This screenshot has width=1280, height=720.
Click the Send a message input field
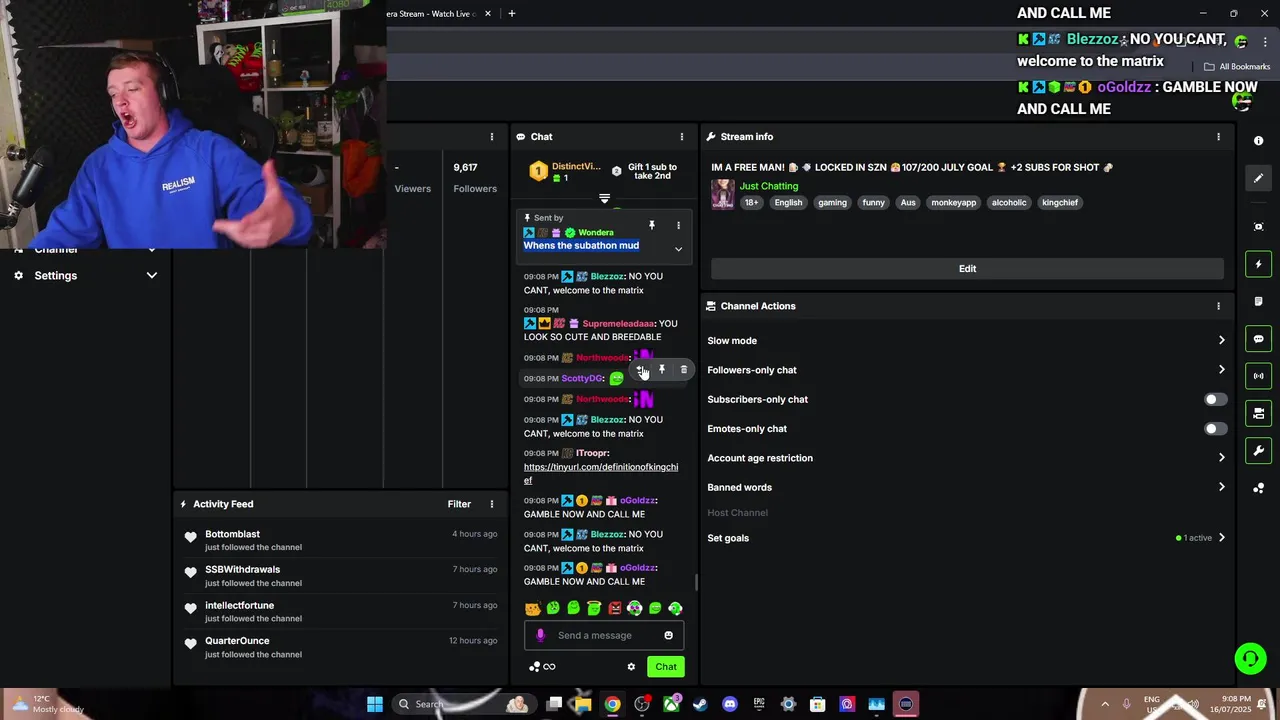603,635
